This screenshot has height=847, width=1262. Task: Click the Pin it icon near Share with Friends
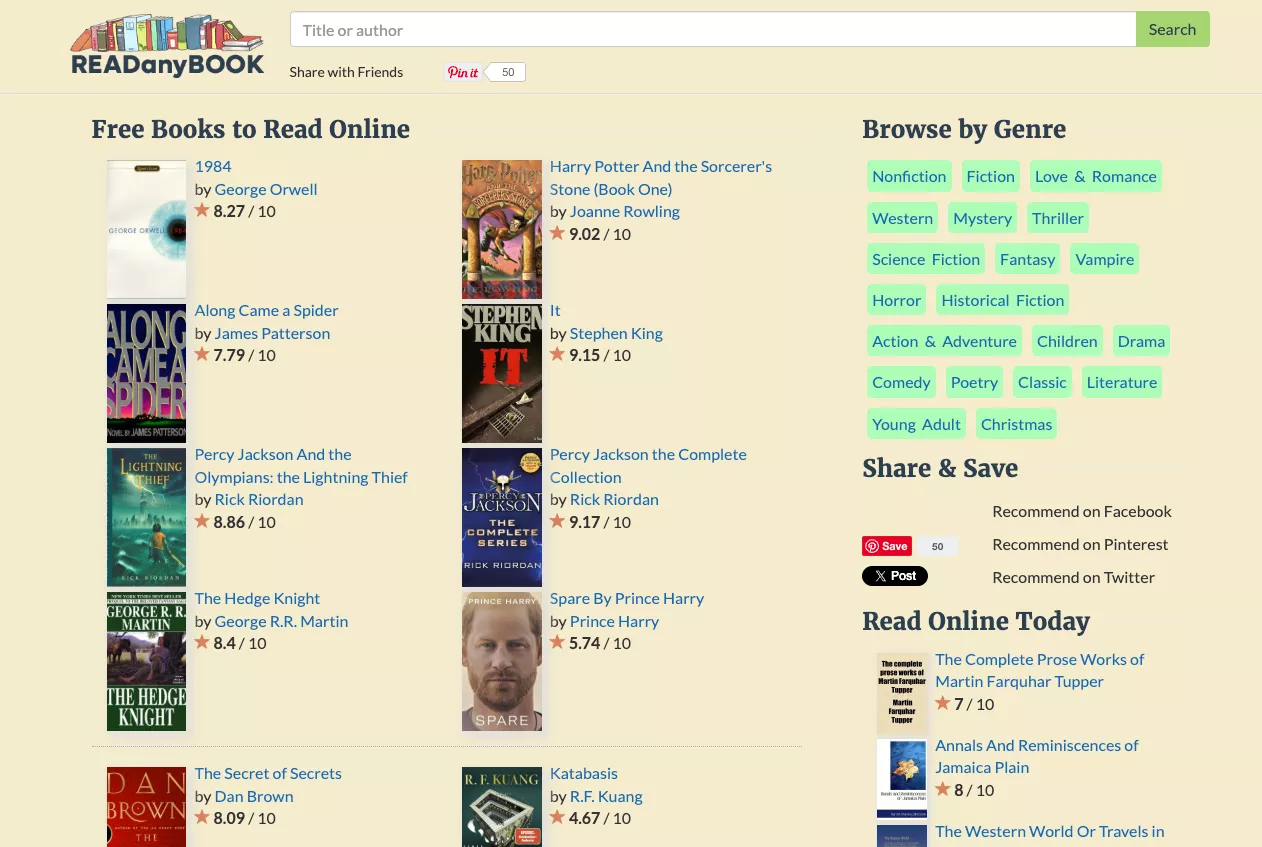click(x=462, y=72)
